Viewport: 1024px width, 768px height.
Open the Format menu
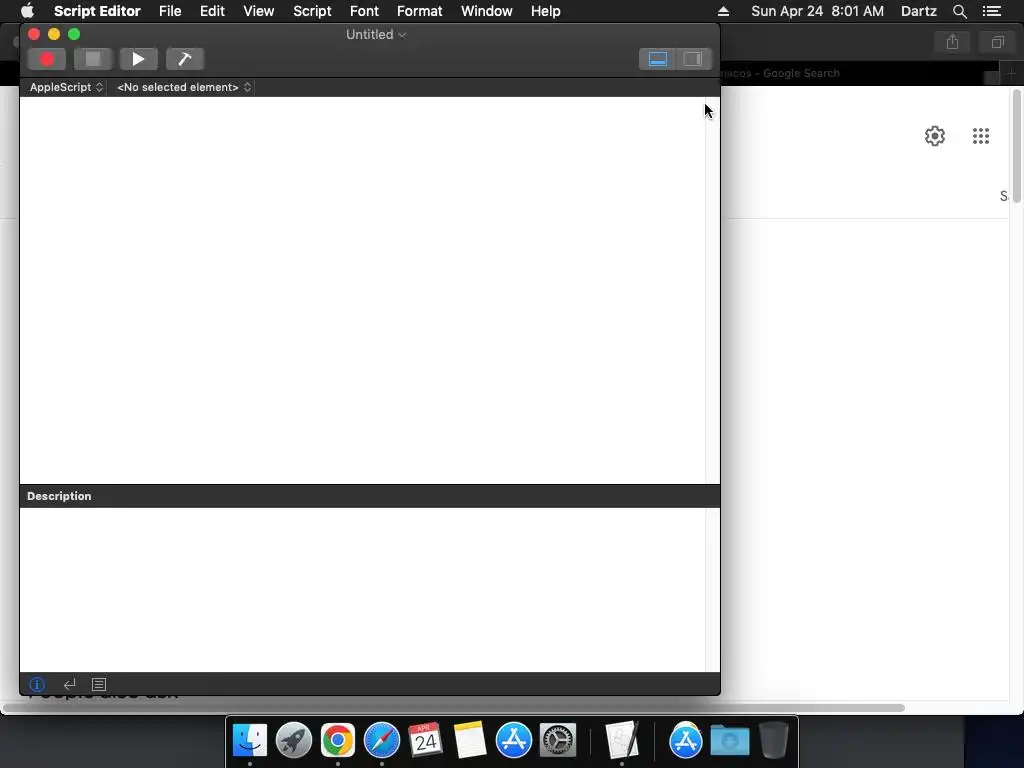[419, 11]
